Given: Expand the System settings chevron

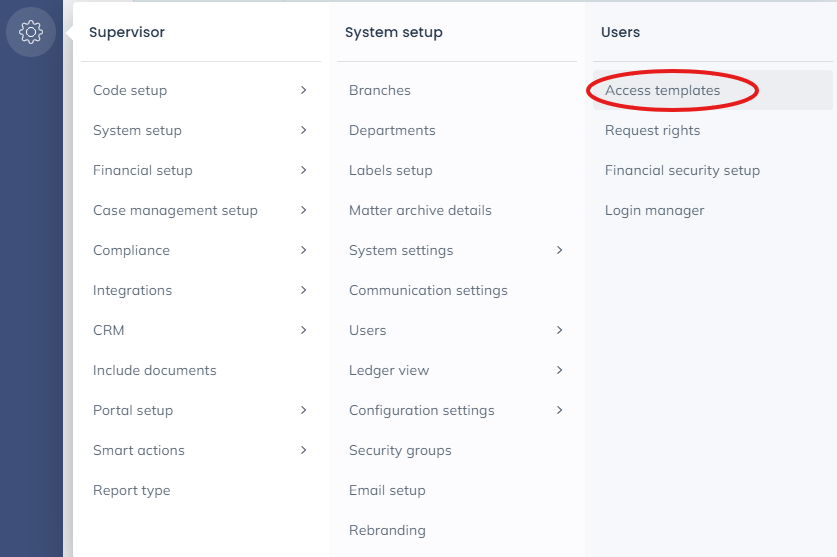Looking at the screenshot, I should point(559,250).
